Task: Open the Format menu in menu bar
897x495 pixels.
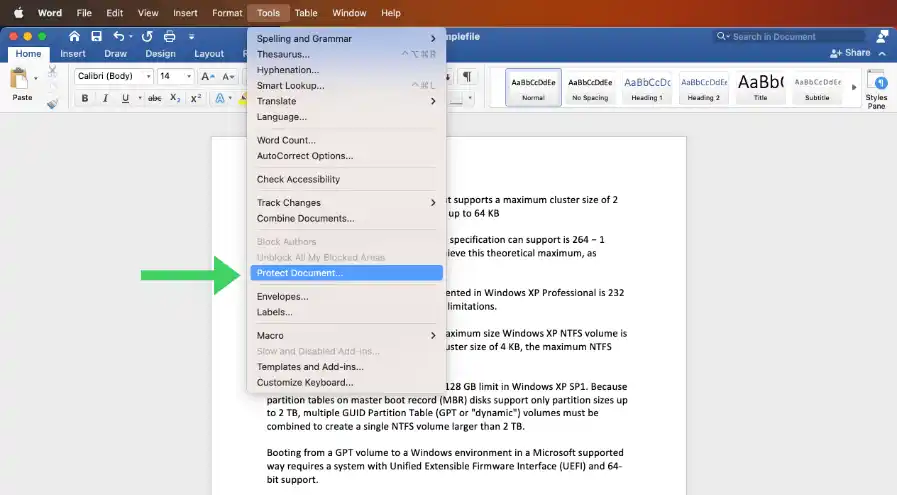Action: coord(227,13)
